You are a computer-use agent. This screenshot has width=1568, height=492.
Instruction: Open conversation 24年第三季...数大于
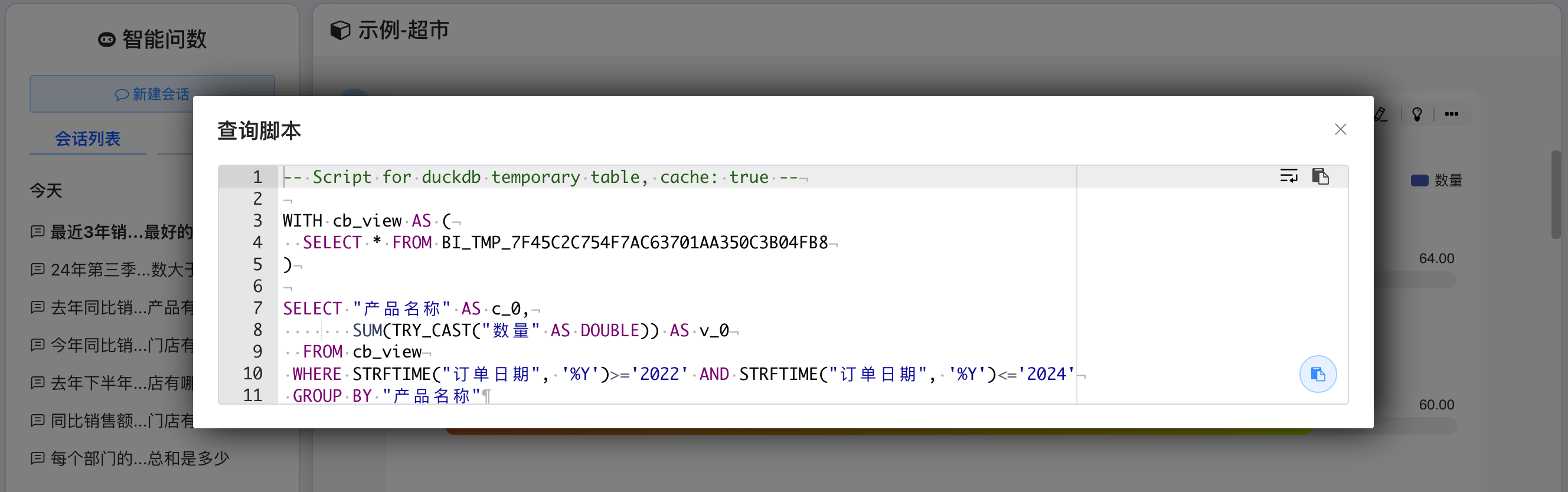pos(112,270)
